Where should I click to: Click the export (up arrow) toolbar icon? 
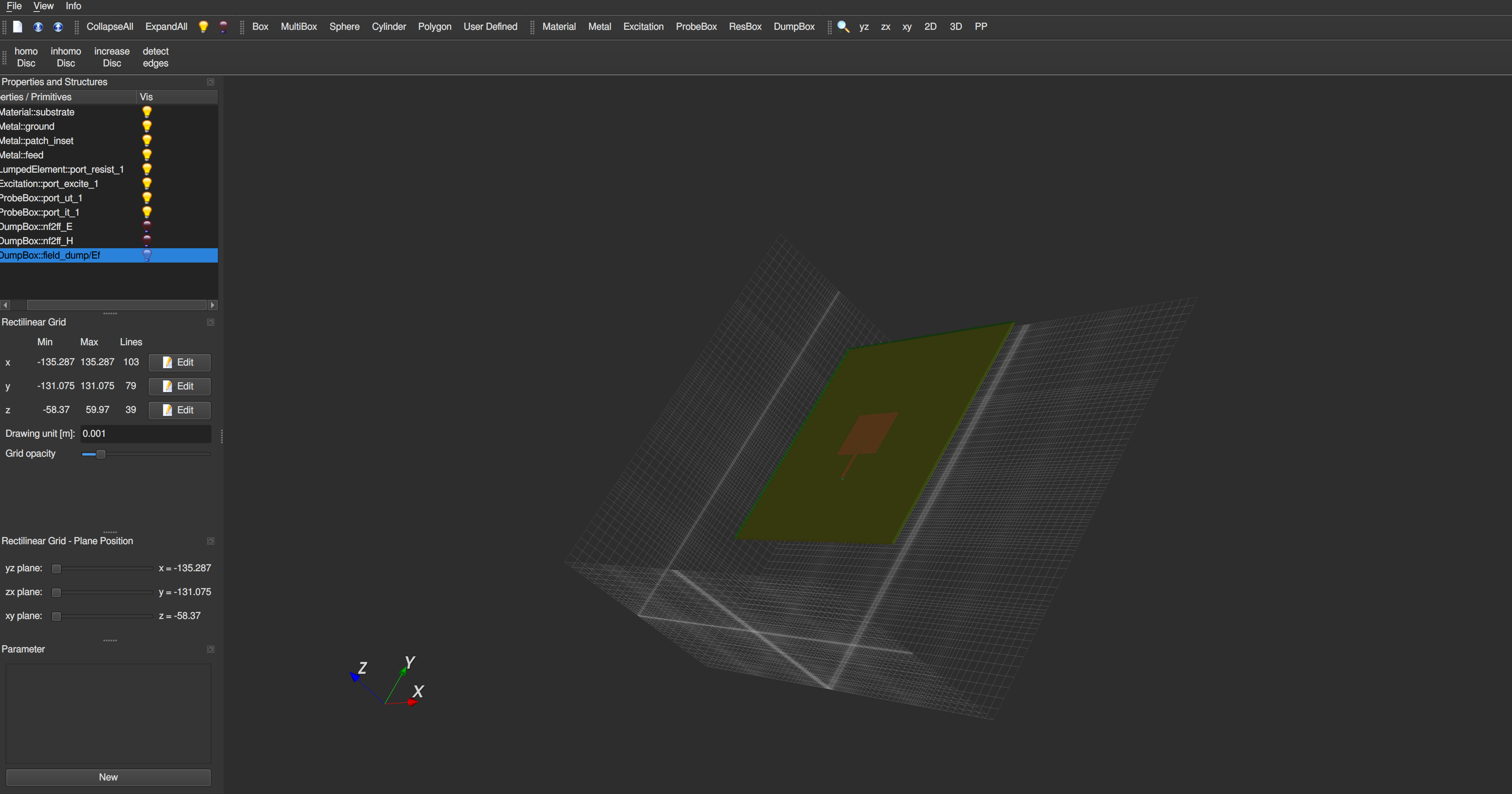pos(58,26)
